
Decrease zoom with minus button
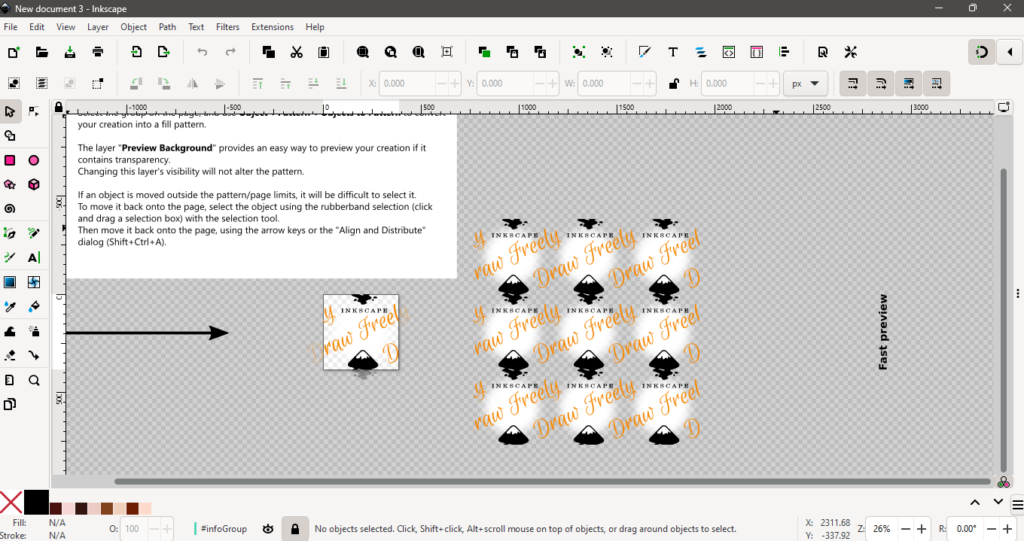point(905,529)
